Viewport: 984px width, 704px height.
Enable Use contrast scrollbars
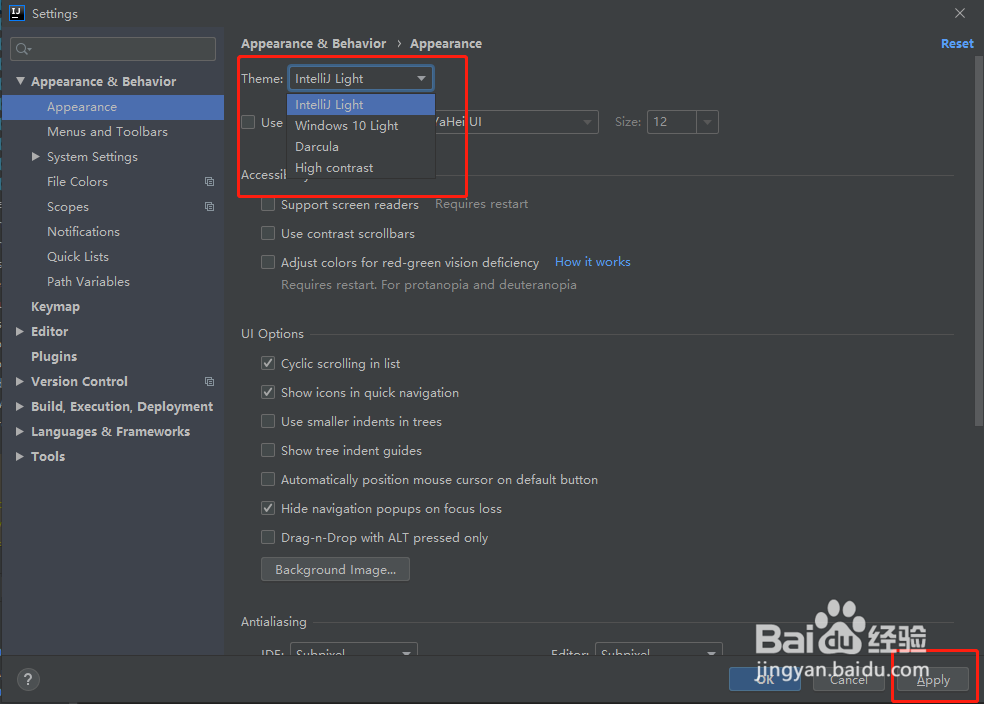tap(268, 233)
